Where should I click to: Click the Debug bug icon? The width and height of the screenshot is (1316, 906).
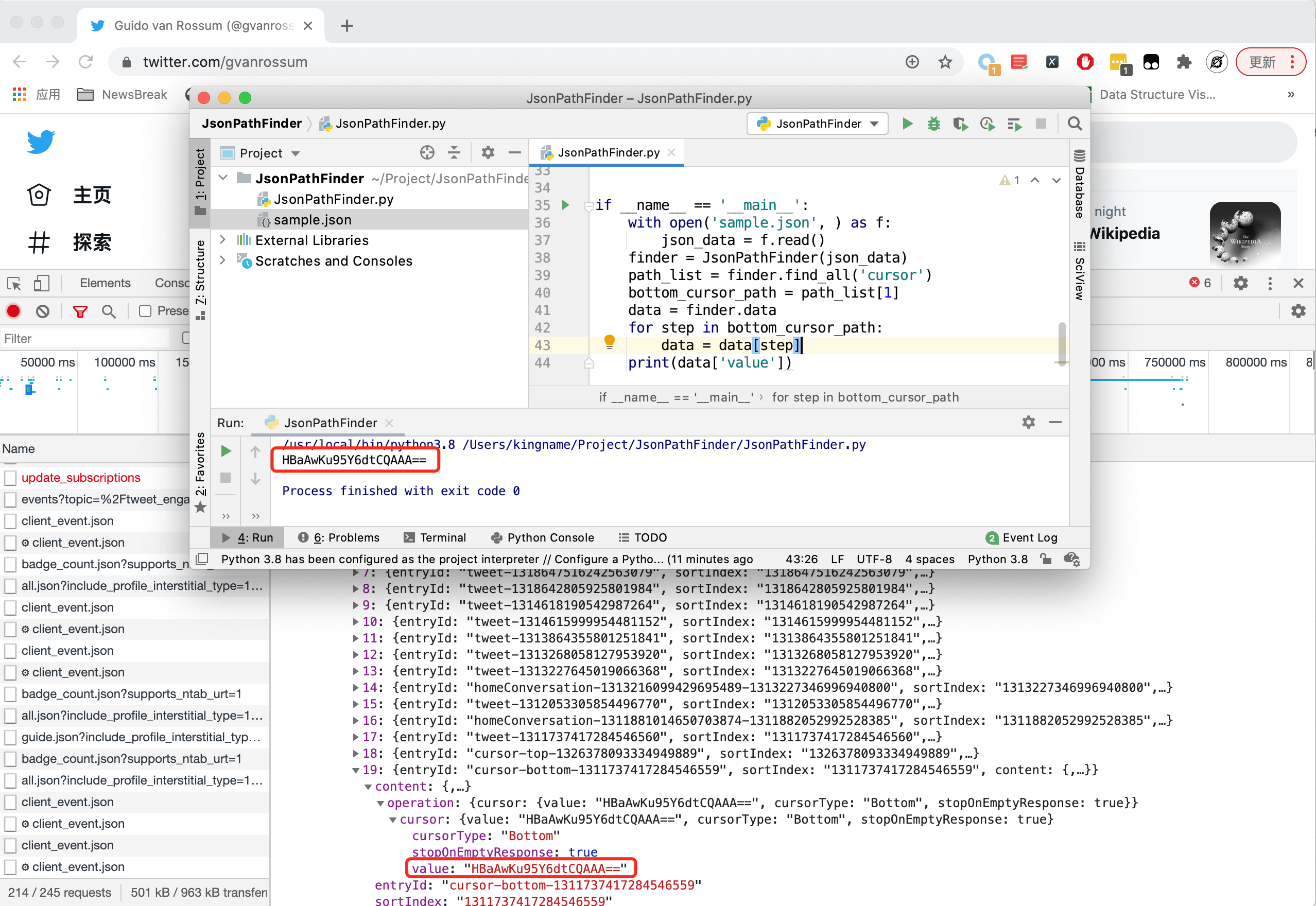click(x=933, y=124)
